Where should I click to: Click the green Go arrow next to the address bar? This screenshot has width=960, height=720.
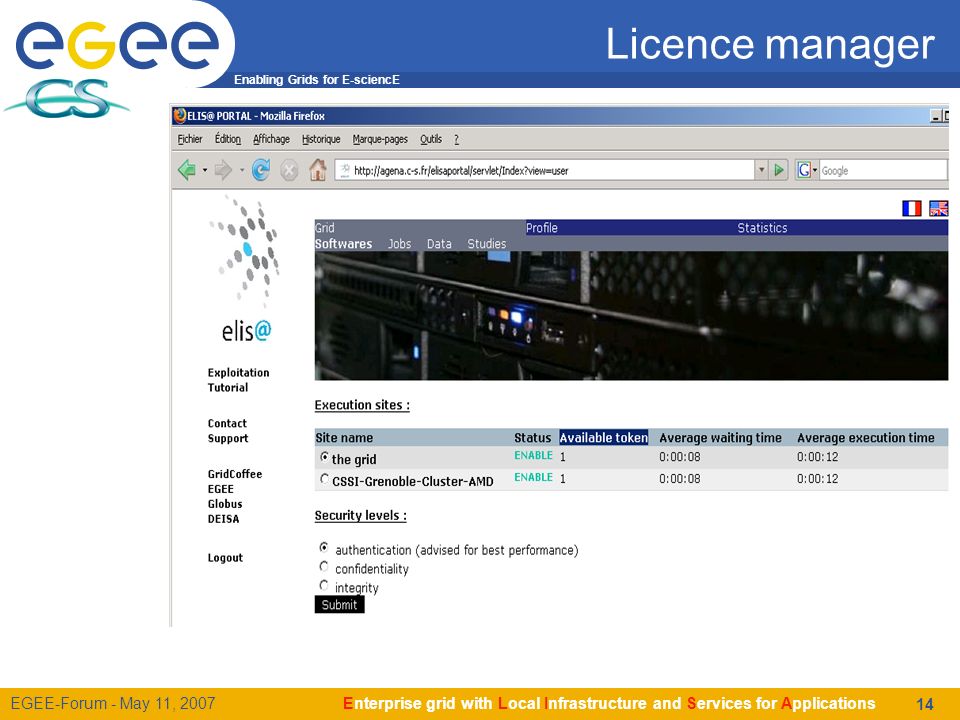tap(779, 170)
